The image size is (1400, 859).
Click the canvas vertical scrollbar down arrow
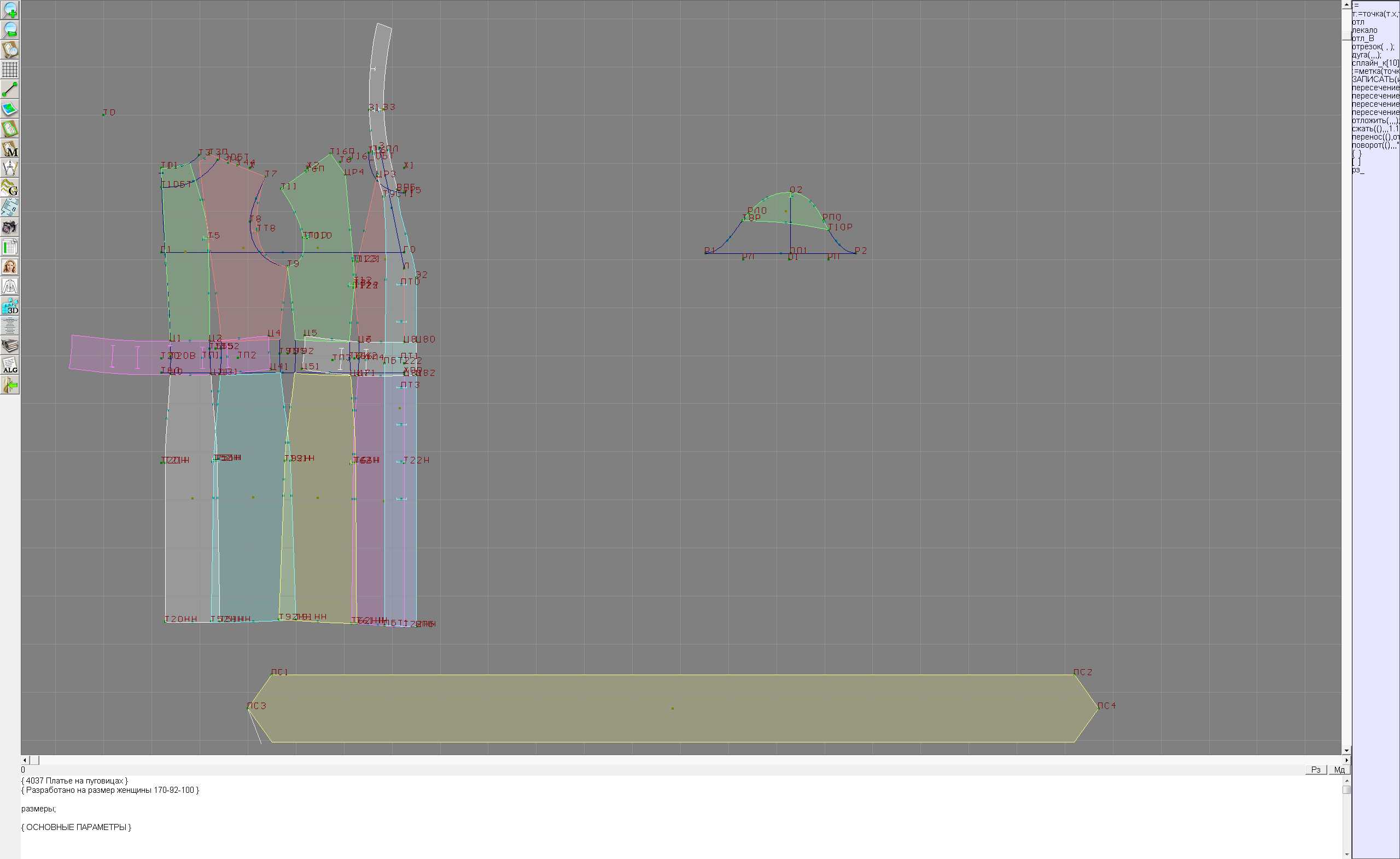point(1346,751)
